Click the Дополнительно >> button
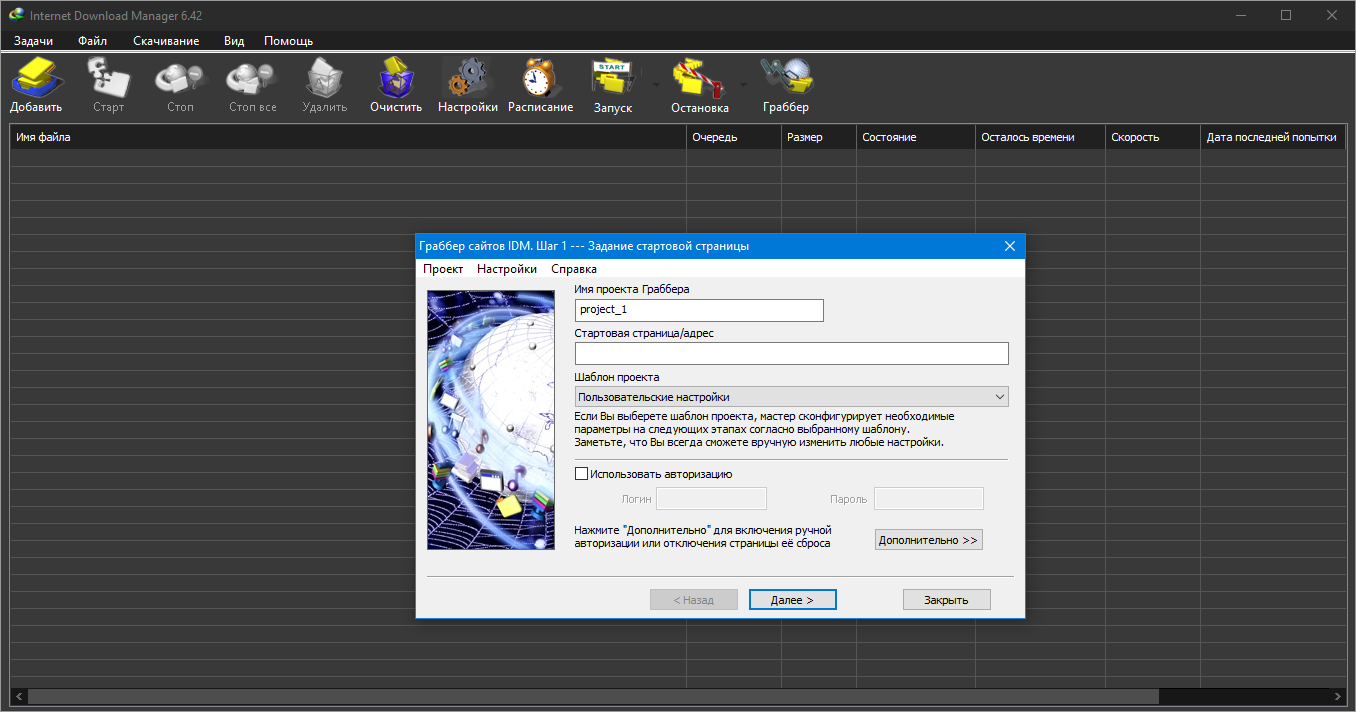 (x=929, y=540)
